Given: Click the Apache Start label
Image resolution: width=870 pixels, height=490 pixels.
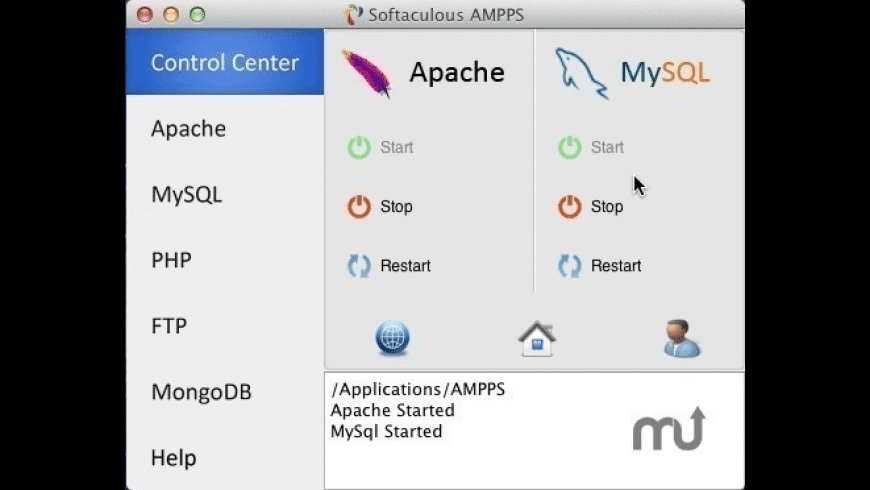Looking at the screenshot, I should tap(397, 148).
